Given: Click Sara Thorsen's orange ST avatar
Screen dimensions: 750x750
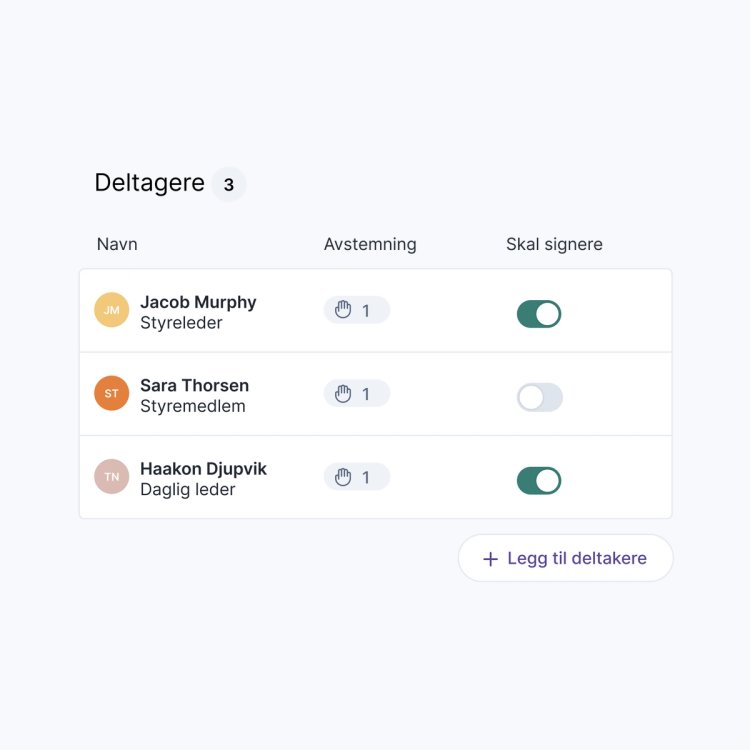Looking at the screenshot, I should [x=111, y=393].
